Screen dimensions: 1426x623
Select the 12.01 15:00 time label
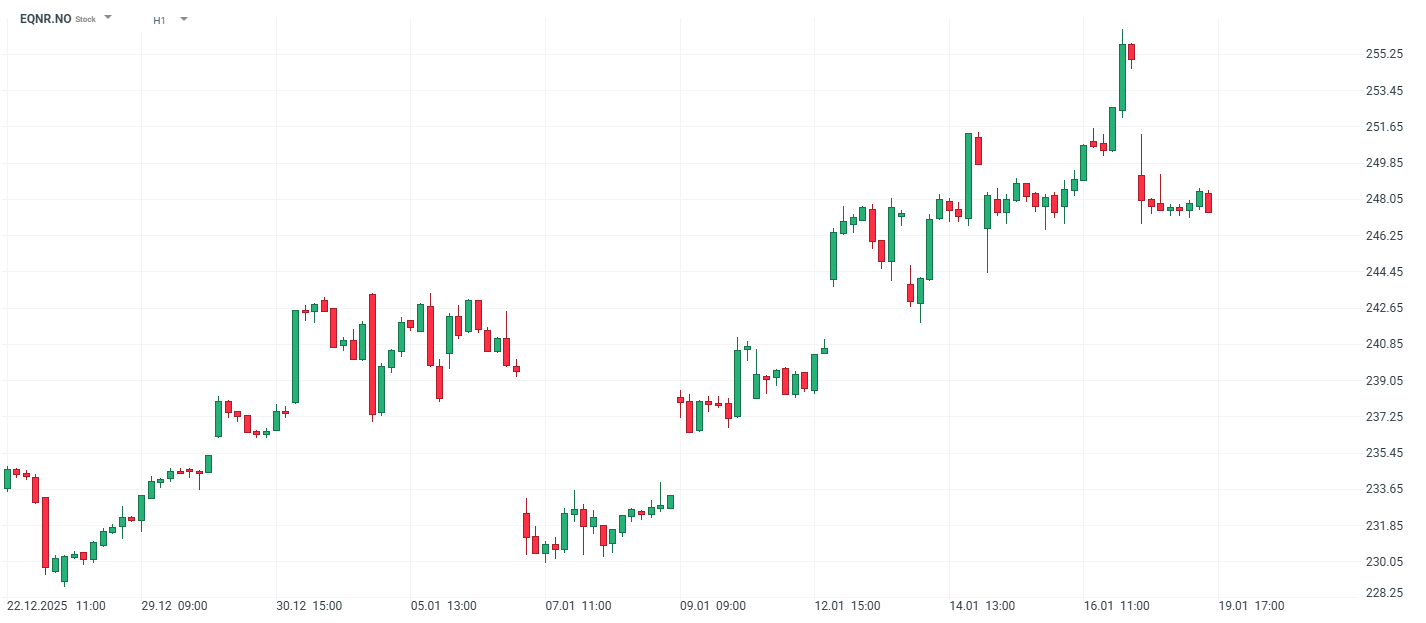(x=847, y=606)
